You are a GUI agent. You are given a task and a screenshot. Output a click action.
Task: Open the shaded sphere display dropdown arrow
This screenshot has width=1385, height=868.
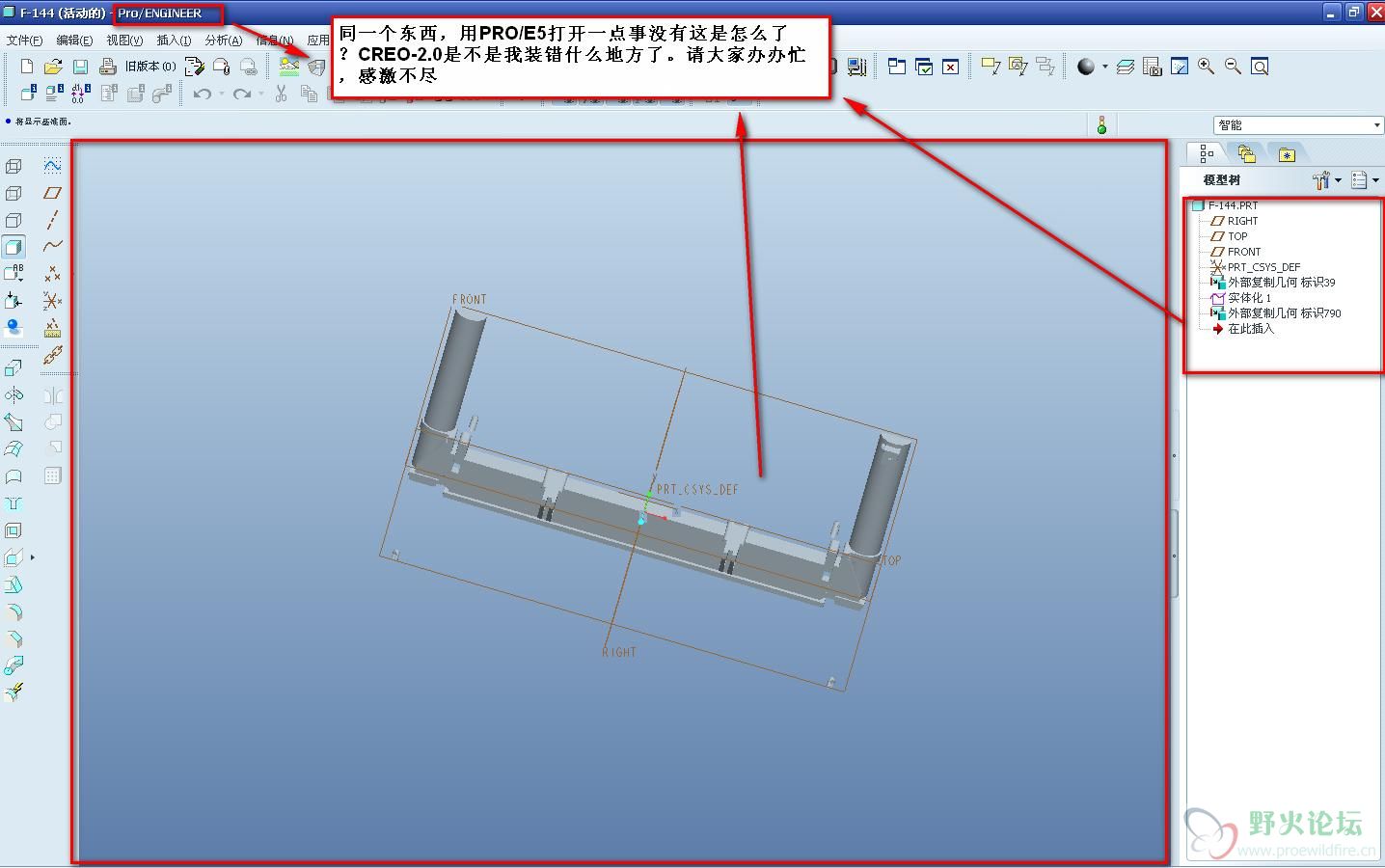tap(1104, 67)
